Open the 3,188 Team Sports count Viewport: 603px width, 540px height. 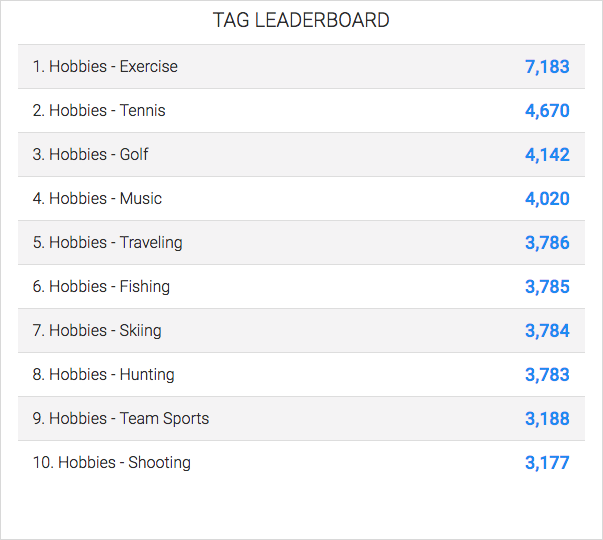tap(547, 419)
